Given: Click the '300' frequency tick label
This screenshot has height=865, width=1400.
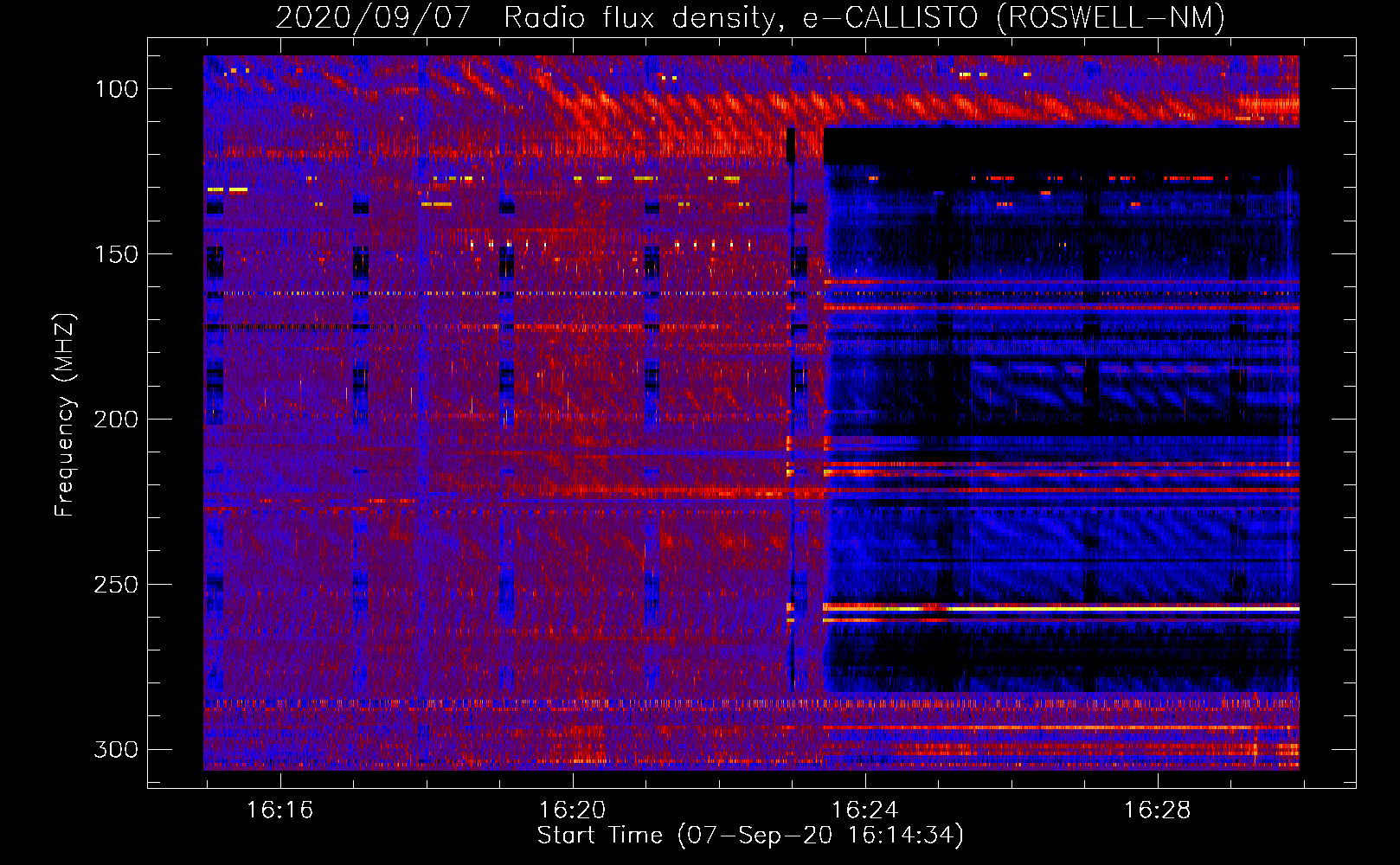Looking at the screenshot, I should click(x=117, y=749).
